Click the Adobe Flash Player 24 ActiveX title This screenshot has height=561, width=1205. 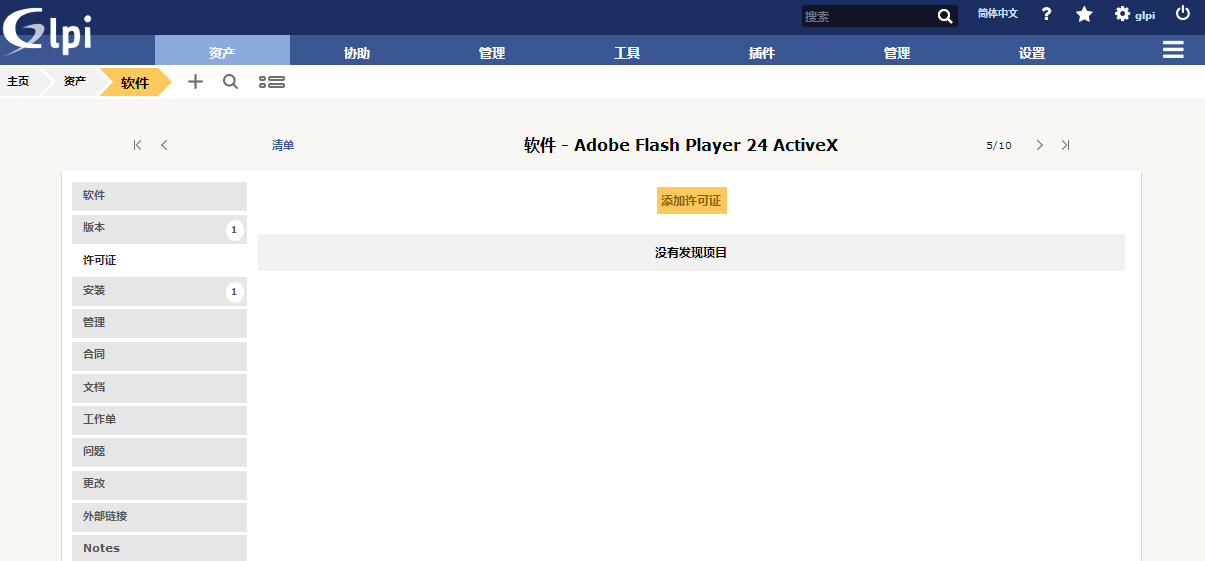pyautogui.click(x=706, y=145)
